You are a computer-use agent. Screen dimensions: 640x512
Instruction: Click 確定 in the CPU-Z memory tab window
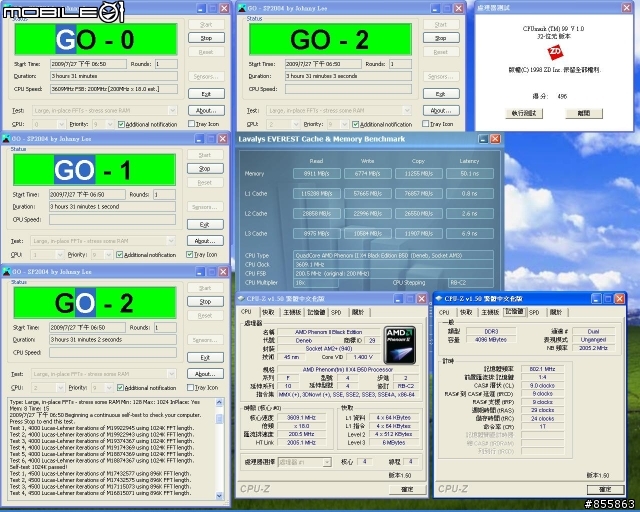point(605,489)
